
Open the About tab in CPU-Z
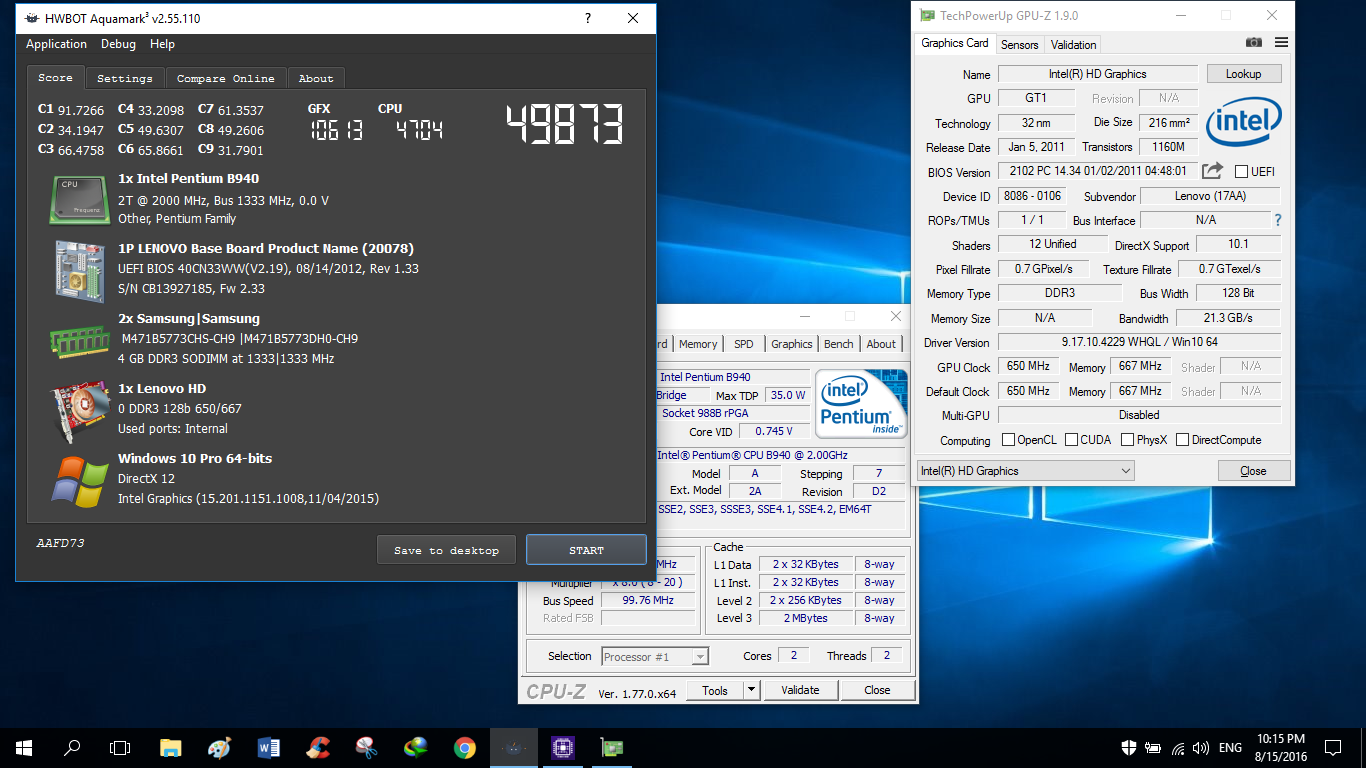[881, 344]
